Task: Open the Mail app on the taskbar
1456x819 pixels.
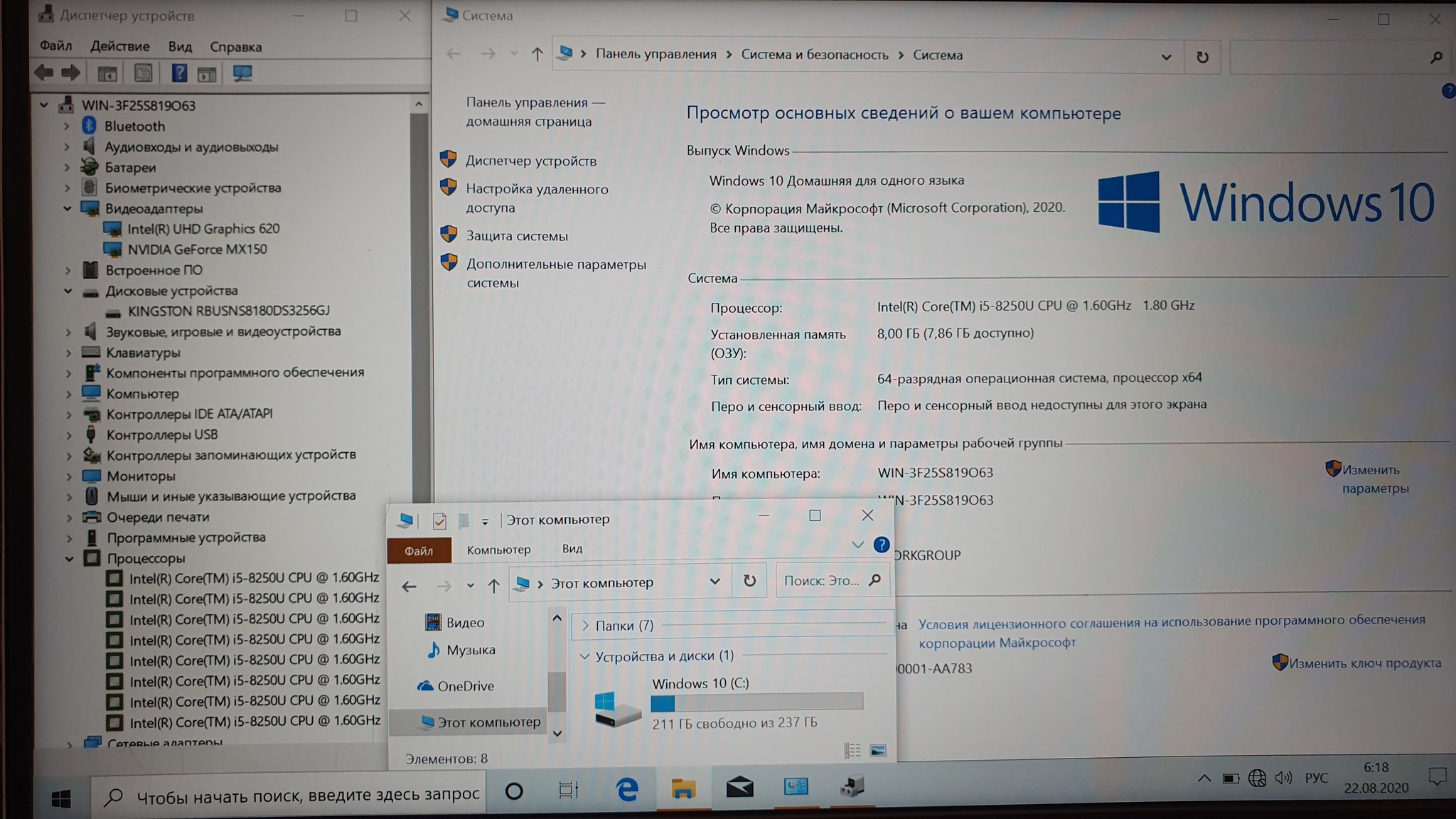Action: [739, 788]
